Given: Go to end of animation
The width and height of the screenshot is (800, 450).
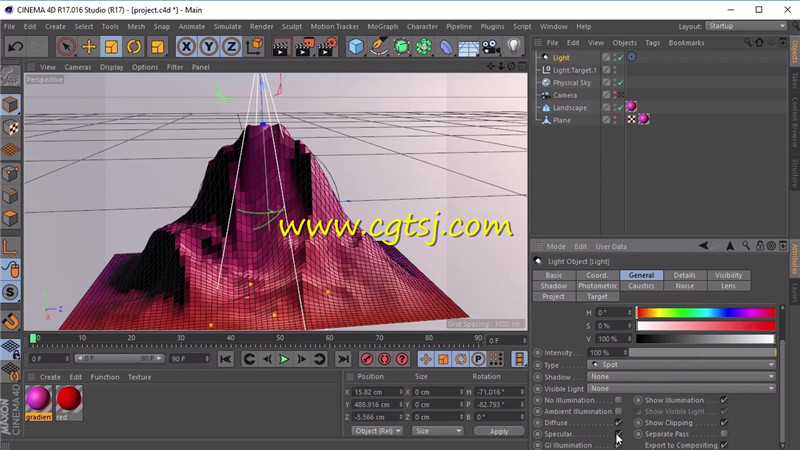Looking at the screenshot, I should 343,359.
